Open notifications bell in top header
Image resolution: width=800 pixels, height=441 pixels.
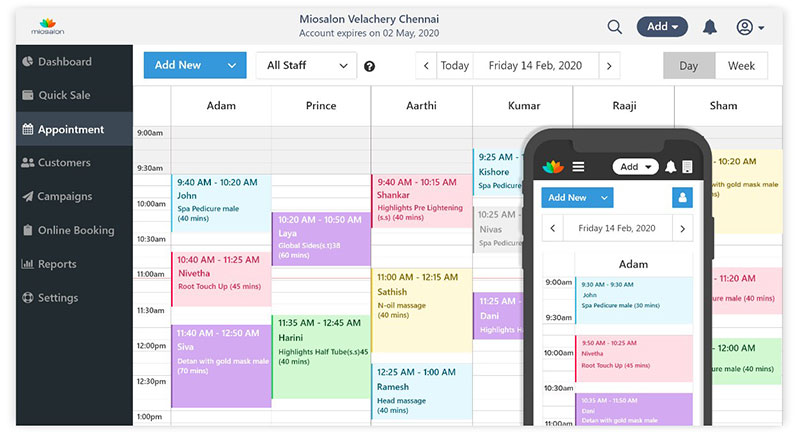(x=710, y=27)
